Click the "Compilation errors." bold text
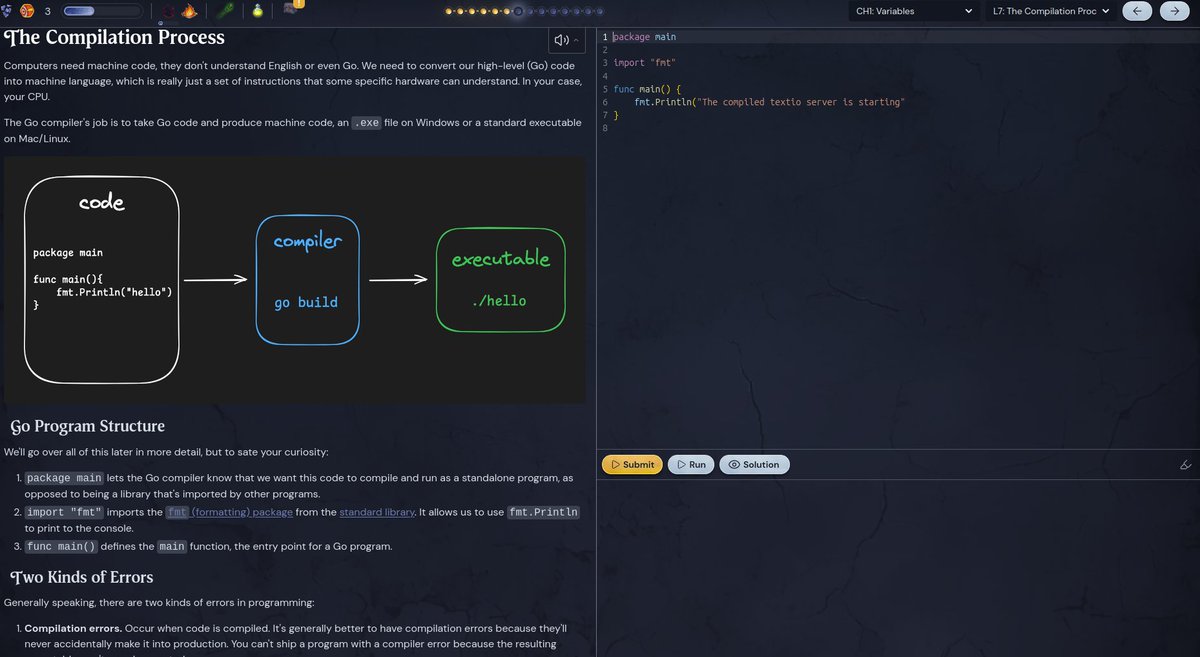Image resolution: width=1200 pixels, height=657 pixels. click(x=71, y=628)
